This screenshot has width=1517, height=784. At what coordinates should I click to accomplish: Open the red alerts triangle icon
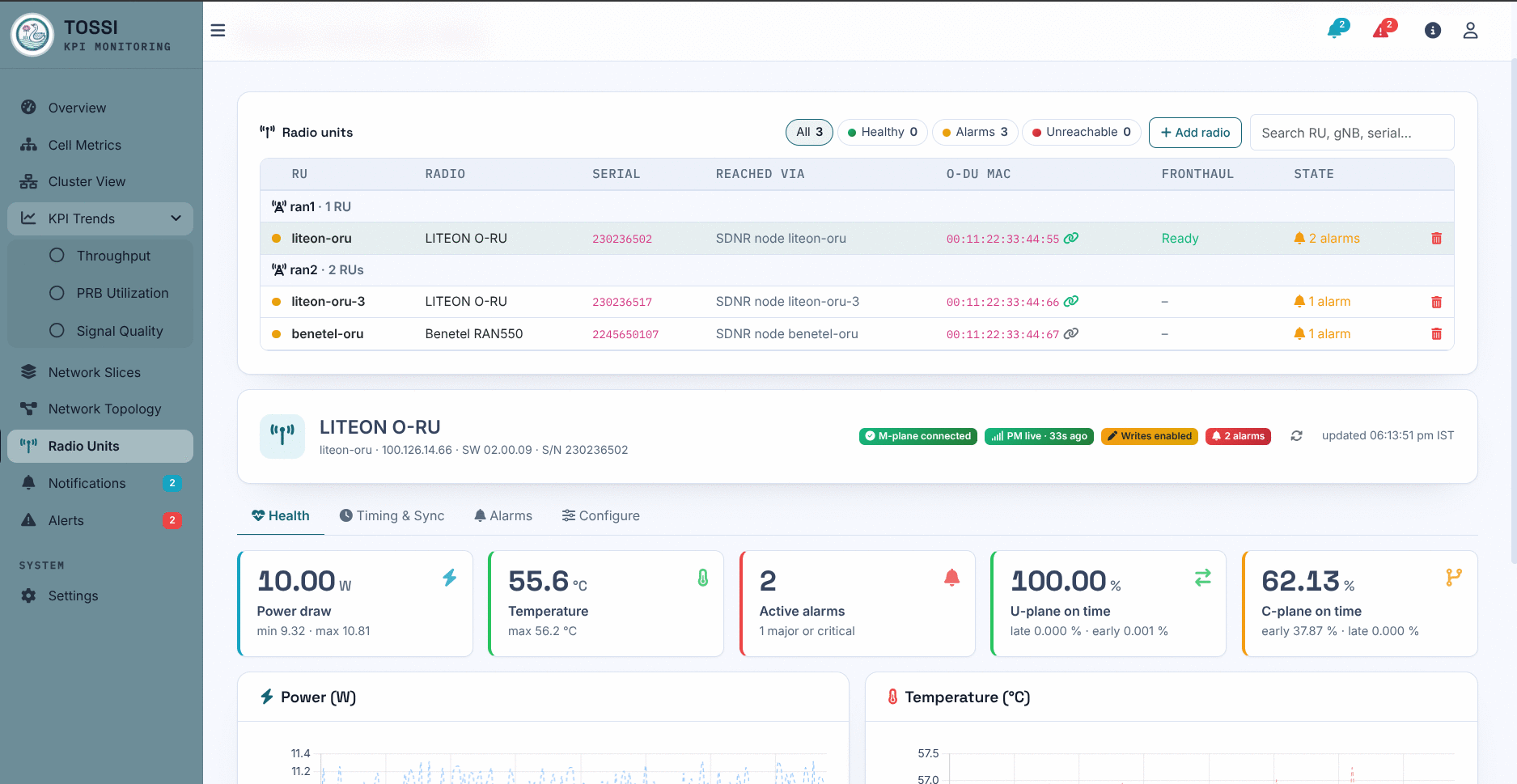tap(1384, 30)
